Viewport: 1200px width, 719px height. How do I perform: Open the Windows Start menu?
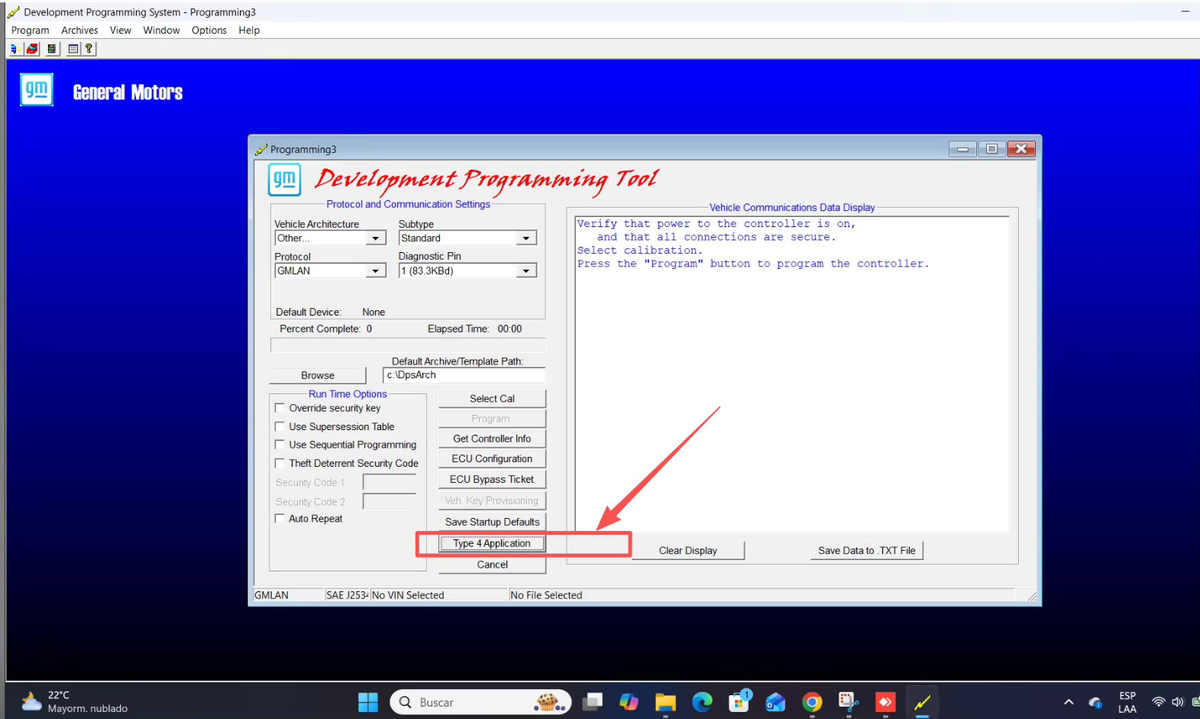pos(368,702)
